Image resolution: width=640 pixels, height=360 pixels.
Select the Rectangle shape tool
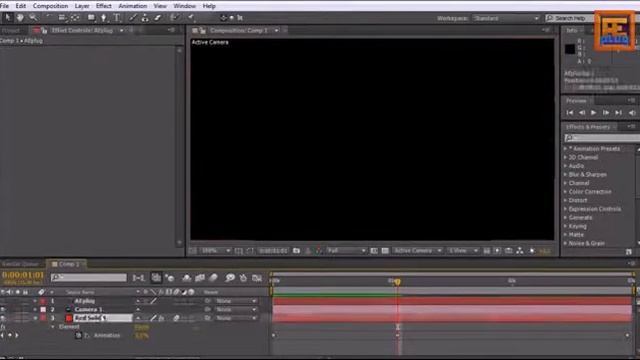click(x=91, y=18)
